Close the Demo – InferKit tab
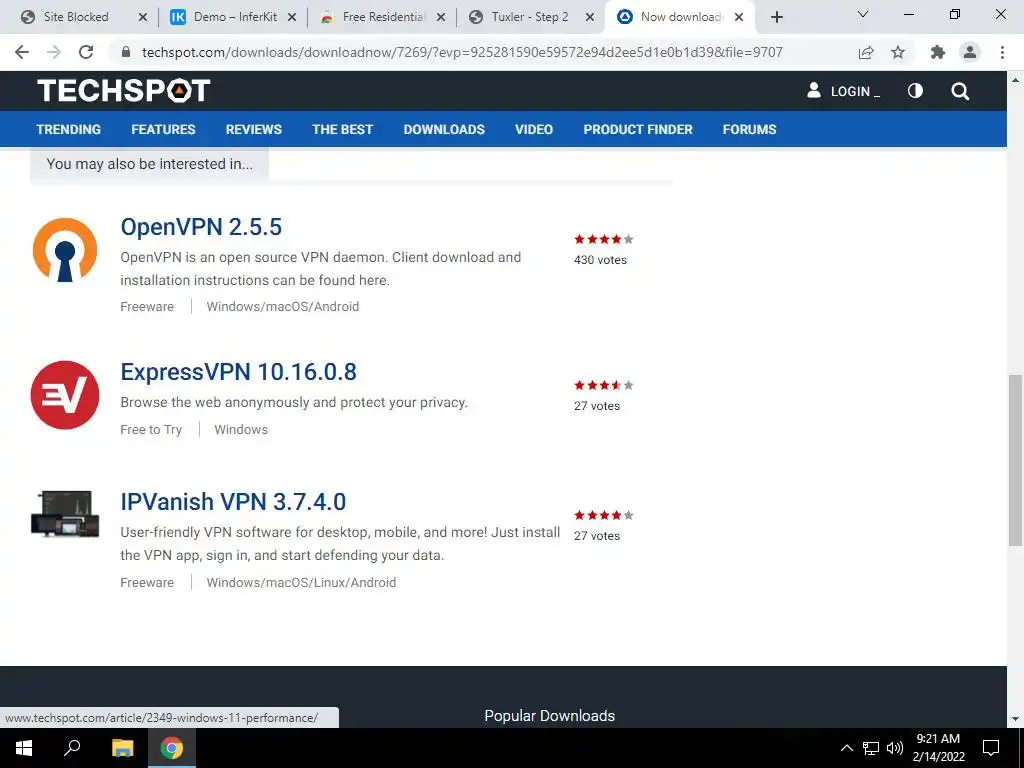 coord(292,17)
